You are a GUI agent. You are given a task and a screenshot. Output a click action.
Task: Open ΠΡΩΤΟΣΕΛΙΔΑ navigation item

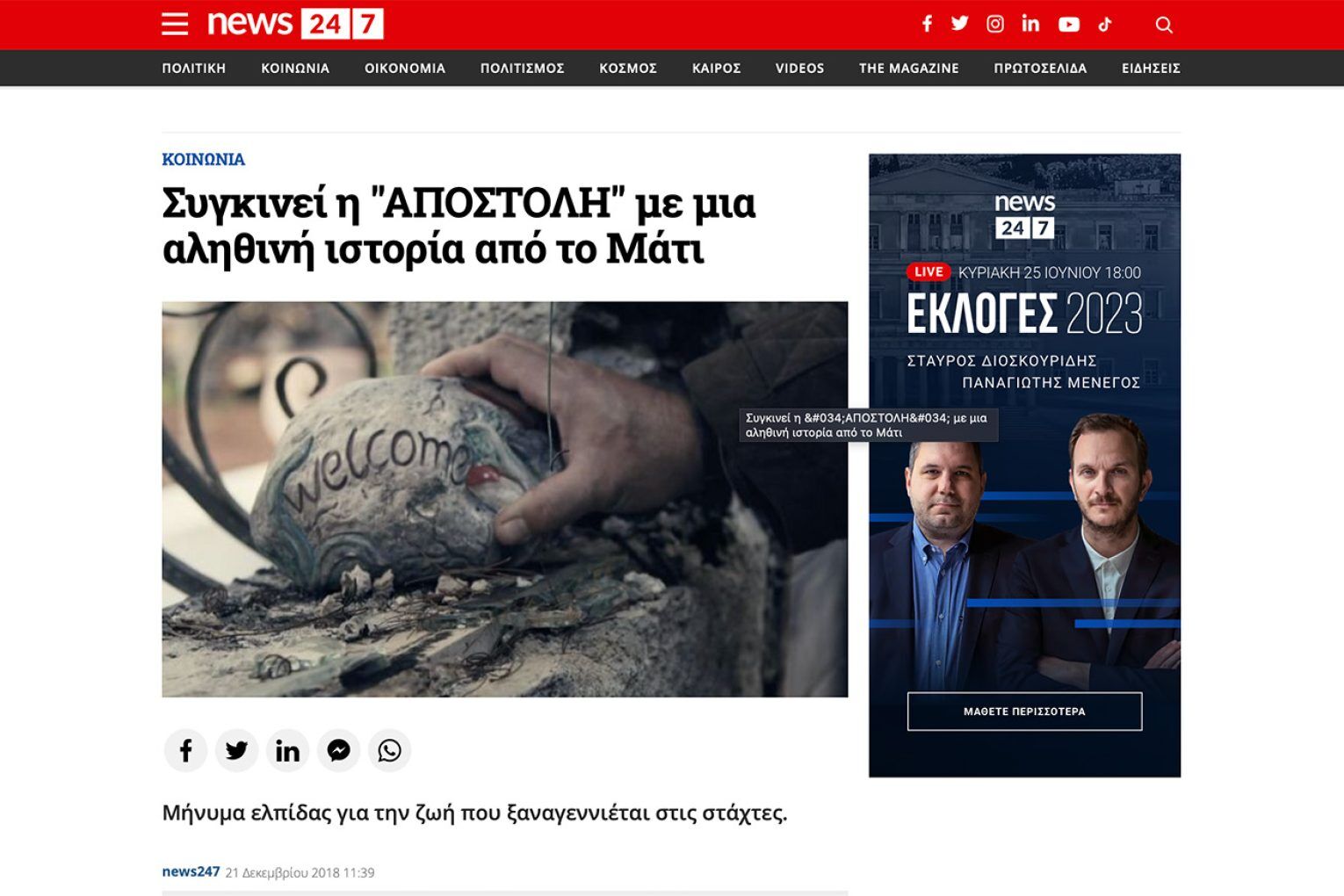coord(1040,69)
